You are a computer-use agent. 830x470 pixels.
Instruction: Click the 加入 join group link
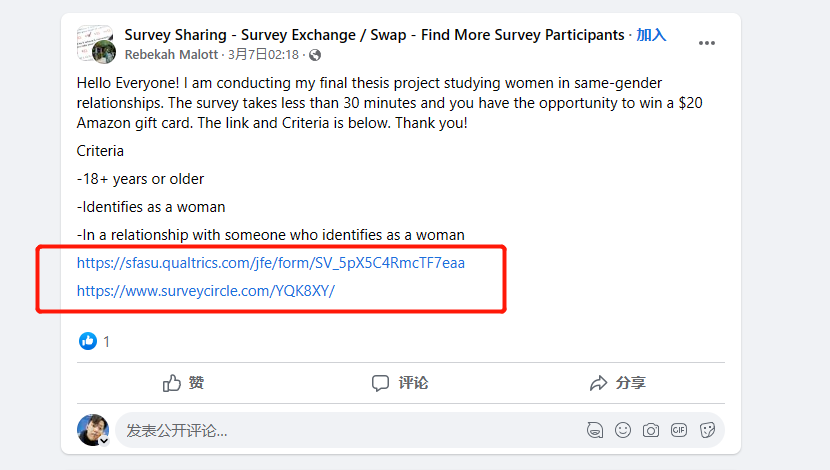pos(651,35)
